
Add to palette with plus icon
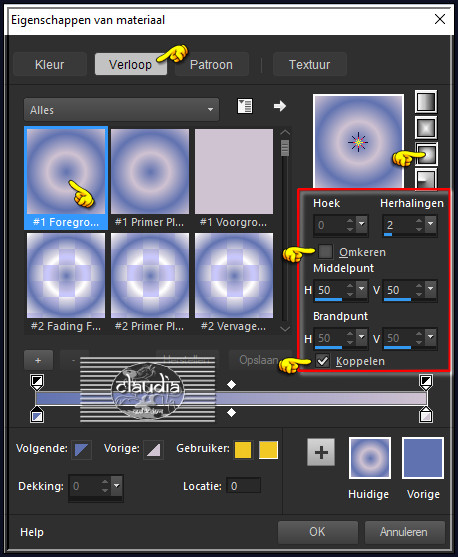[x=321, y=452]
